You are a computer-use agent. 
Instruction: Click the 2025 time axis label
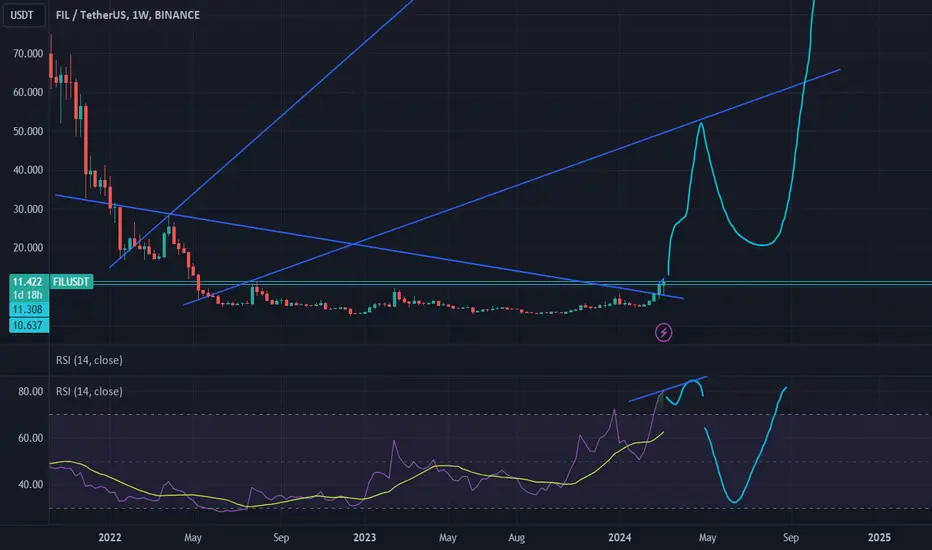tap(880, 538)
